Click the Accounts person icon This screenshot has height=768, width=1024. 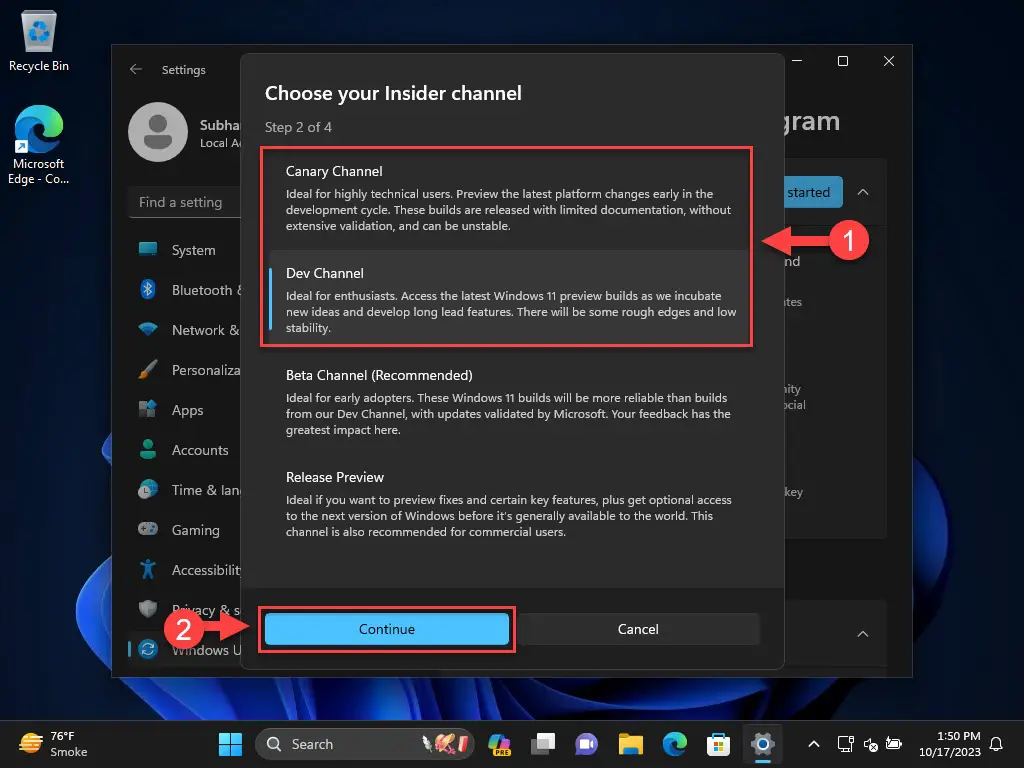tap(148, 449)
